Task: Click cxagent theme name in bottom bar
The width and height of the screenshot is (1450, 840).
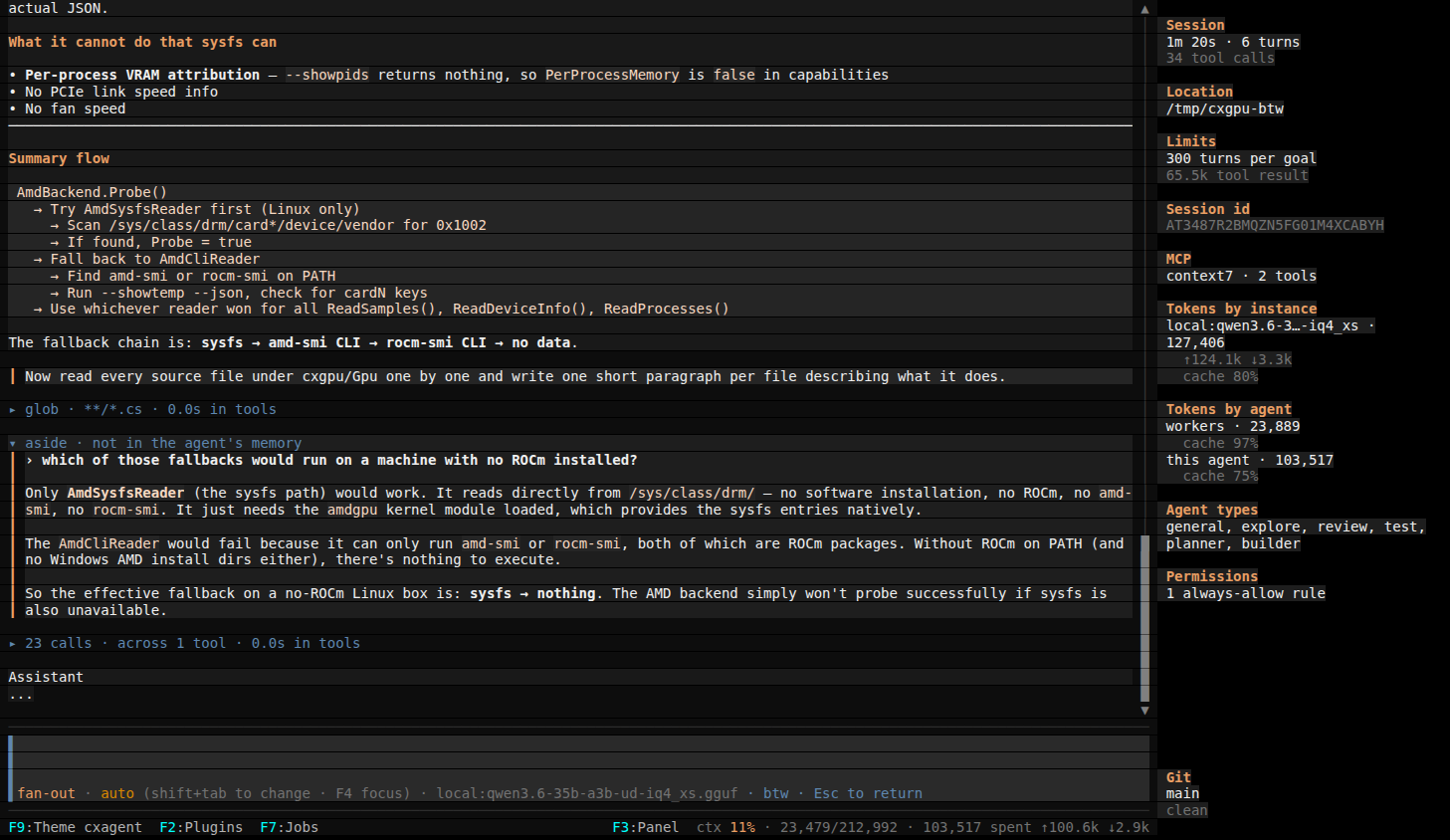Action: (112, 827)
